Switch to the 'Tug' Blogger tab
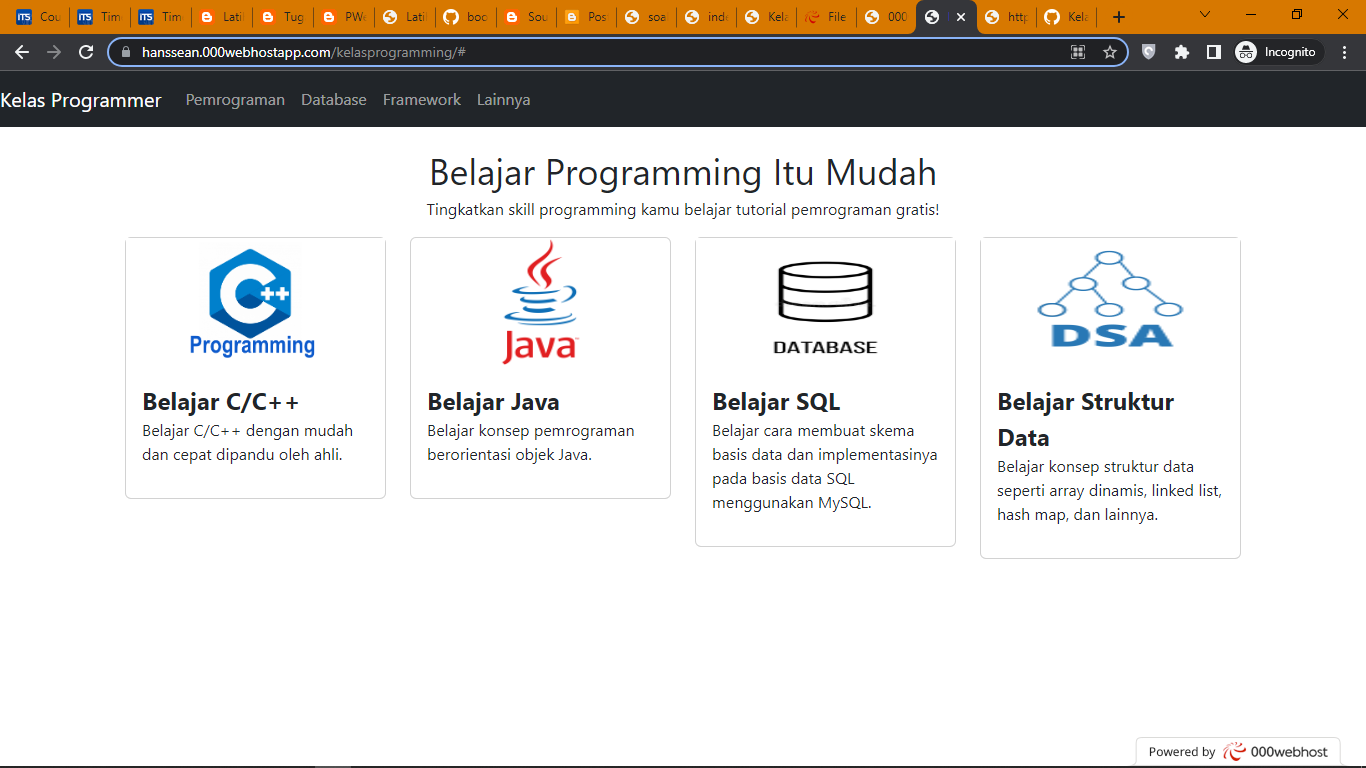 point(282,17)
